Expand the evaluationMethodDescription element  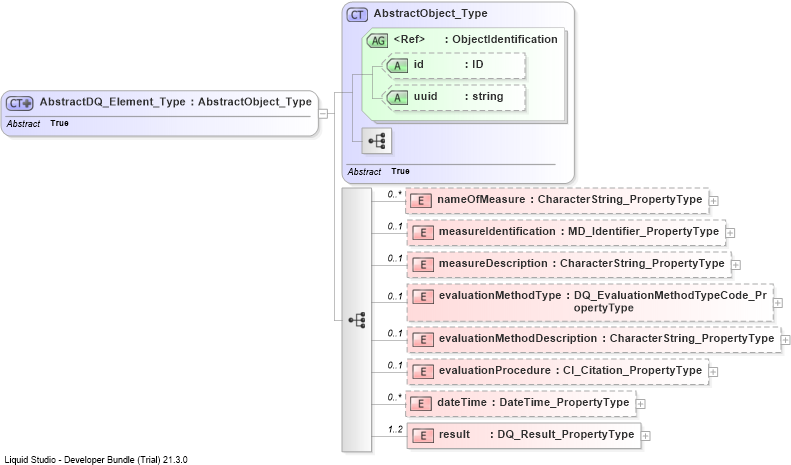(x=785, y=340)
